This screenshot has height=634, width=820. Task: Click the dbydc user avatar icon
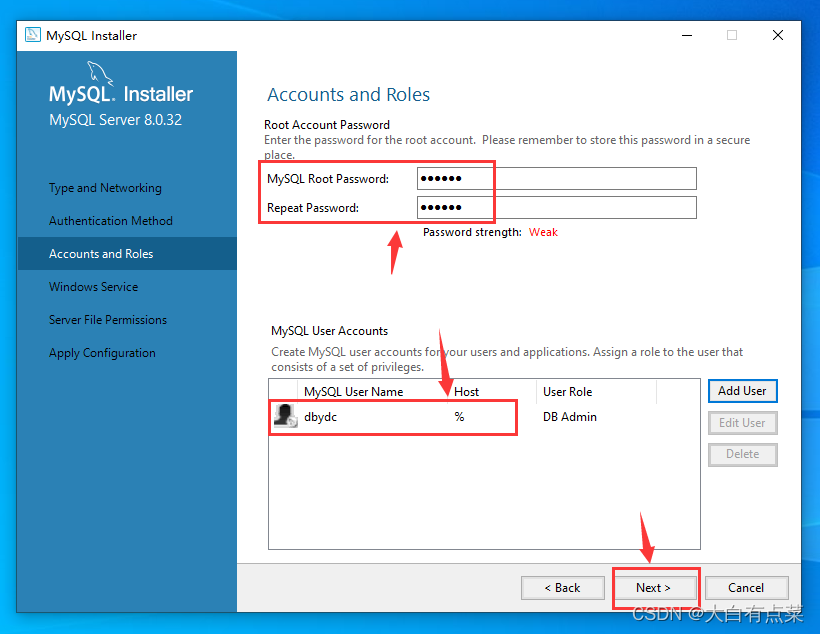pos(286,416)
